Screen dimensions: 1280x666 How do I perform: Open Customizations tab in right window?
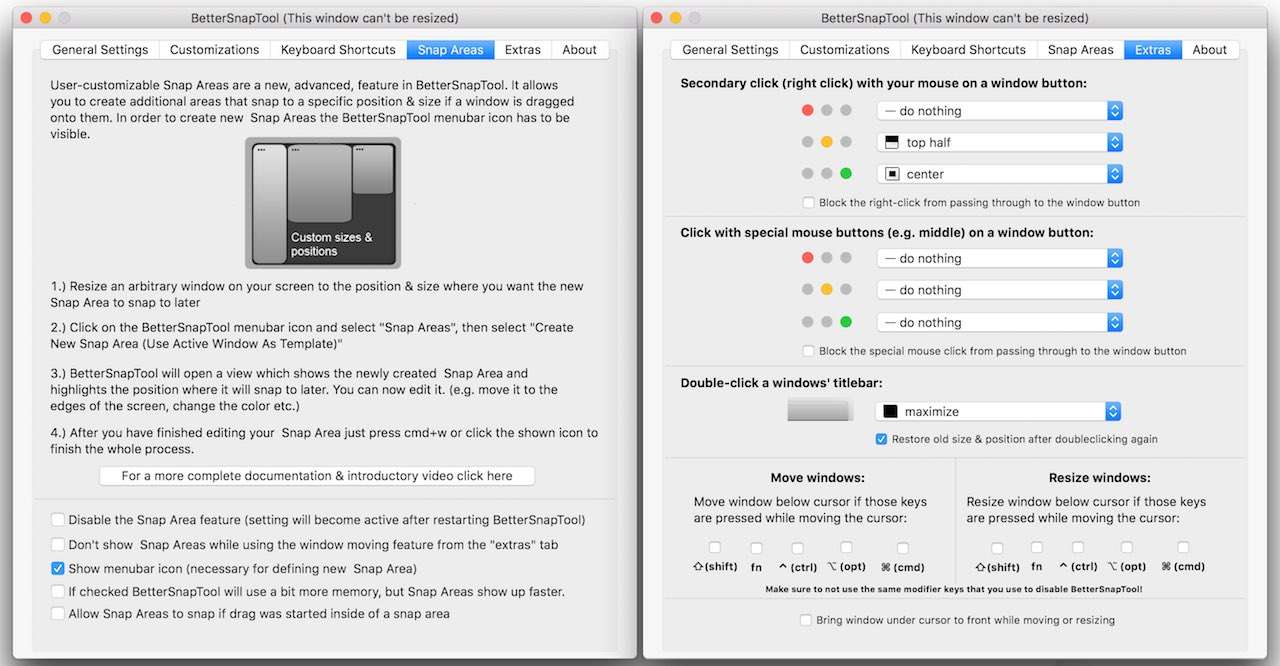[x=844, y=50]
